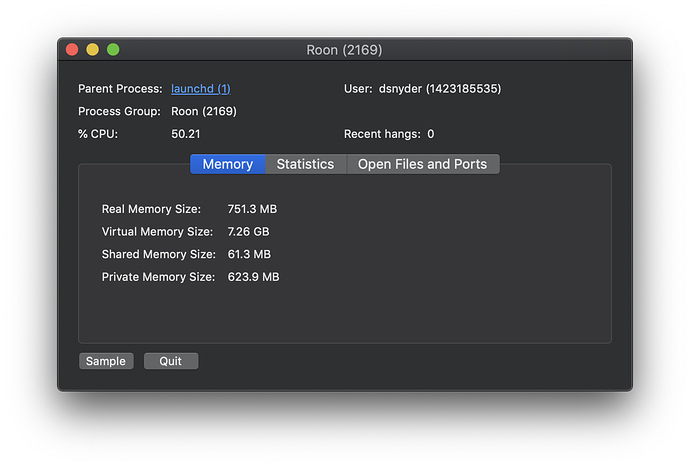The height and width of the screenshot is (467, 690).
Task: Select the 751.3 MB real memory value
Action: click(x=252, y=209)
